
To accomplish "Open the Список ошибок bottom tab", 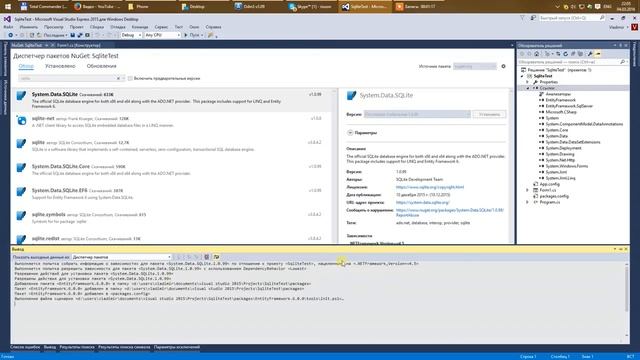I will click(x=25, y=347).
